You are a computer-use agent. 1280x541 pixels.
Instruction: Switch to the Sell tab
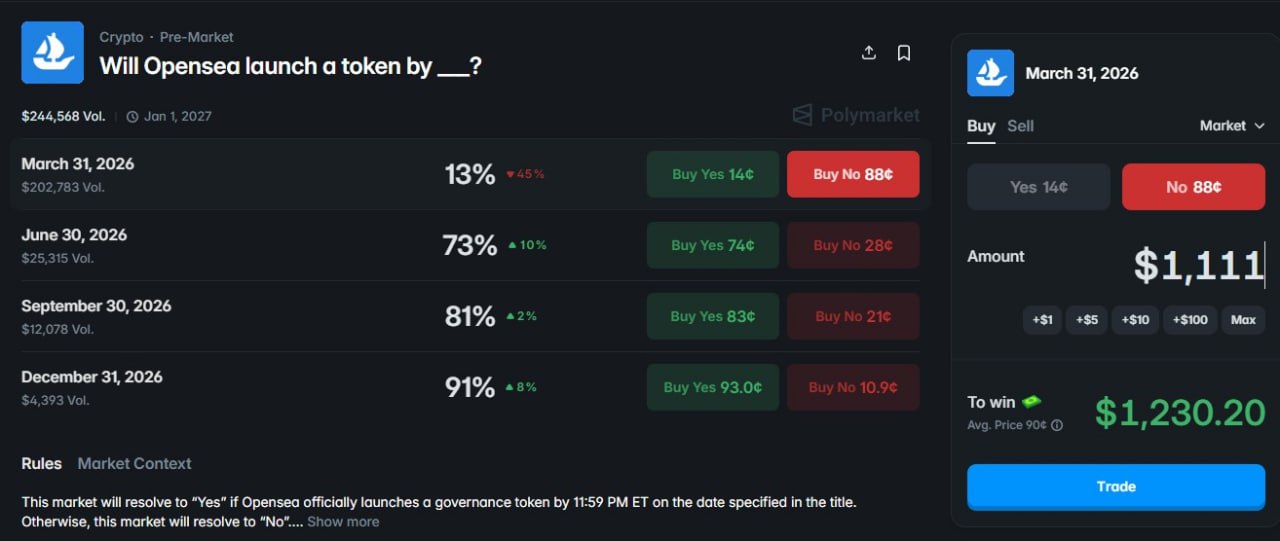[1020, 126]
